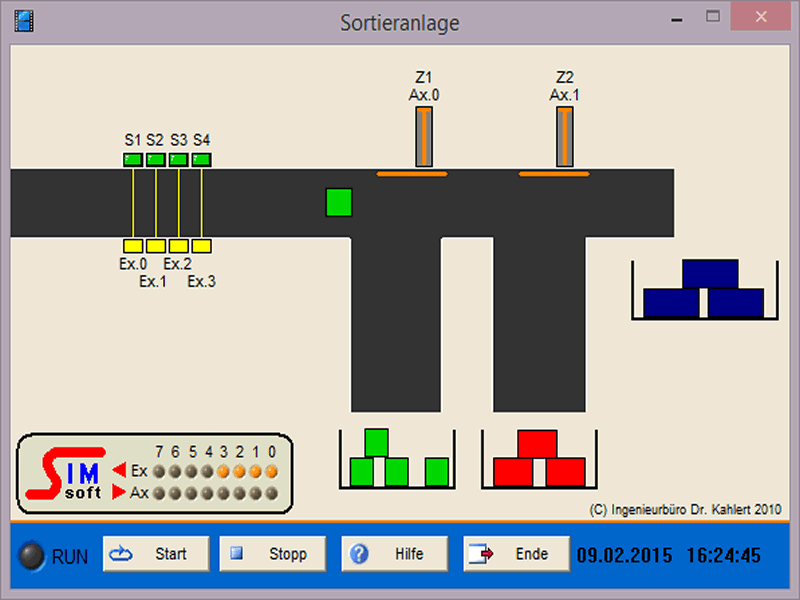Click the green S2 sensor indicator
The width and height of the screenshot is (800, 600).
(x=155, y=159)
